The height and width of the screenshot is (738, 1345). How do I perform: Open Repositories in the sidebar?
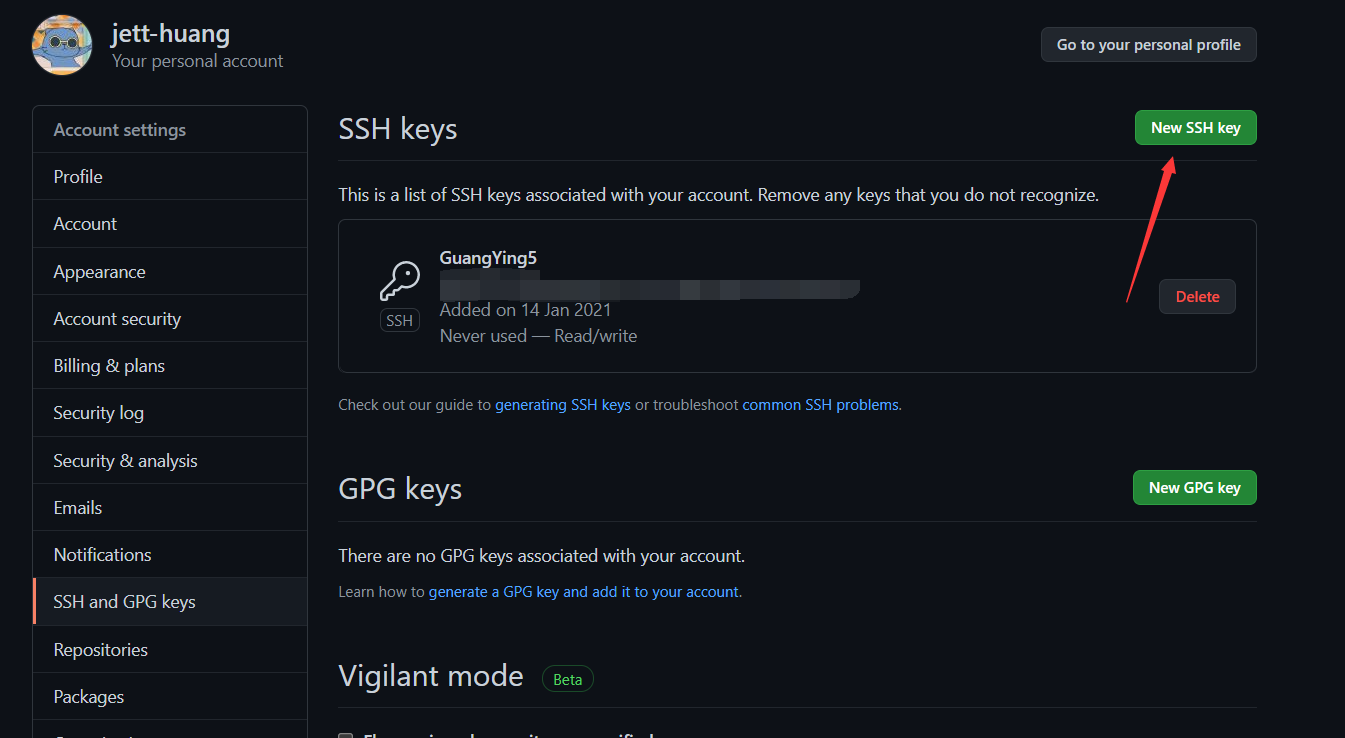pos(100,650)
